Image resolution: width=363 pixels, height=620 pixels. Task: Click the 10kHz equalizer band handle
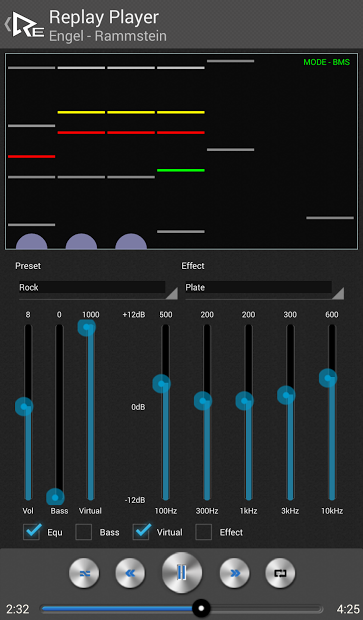[328, 378]
